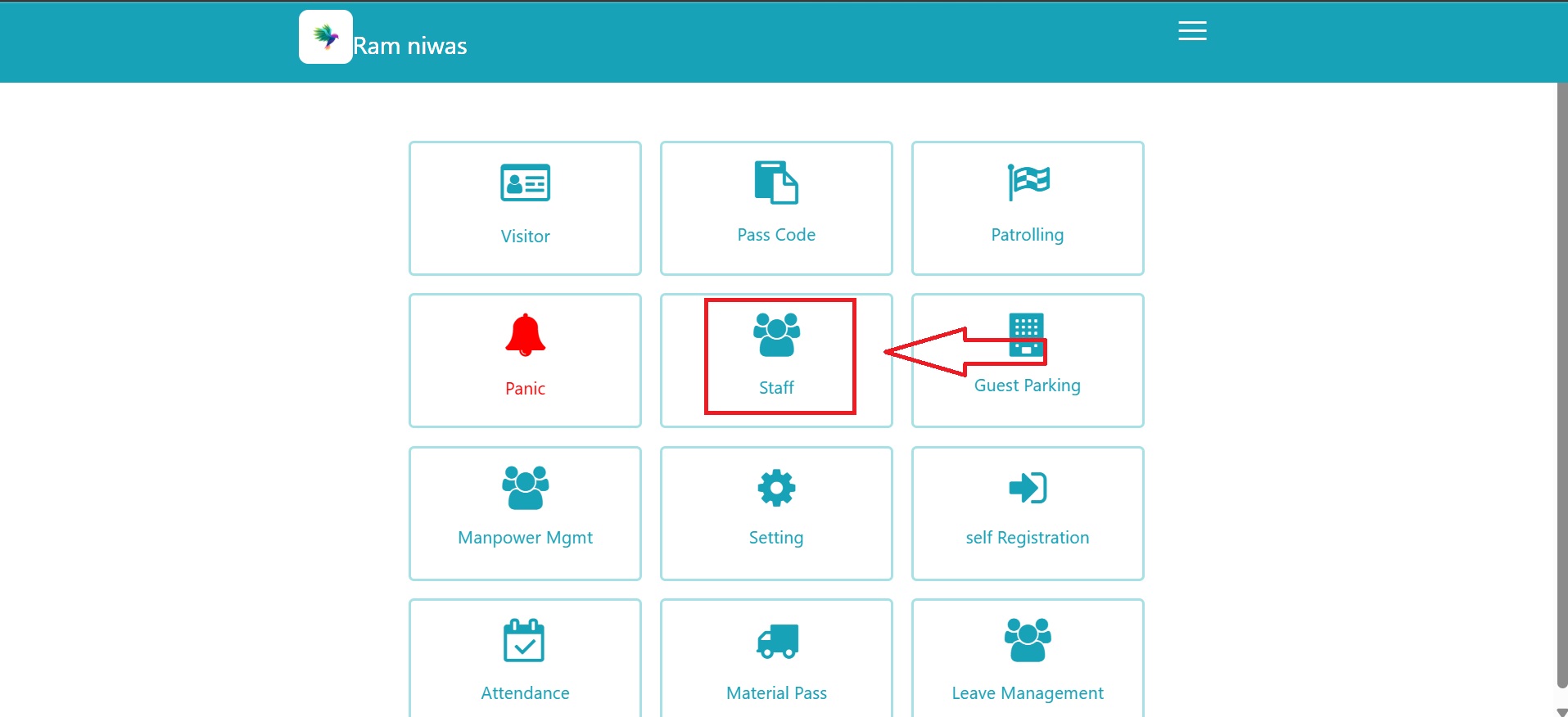Screen dimensions: 1568x717
Task: Click the Guest Parking text label
Action: [x=1027, y=386]
